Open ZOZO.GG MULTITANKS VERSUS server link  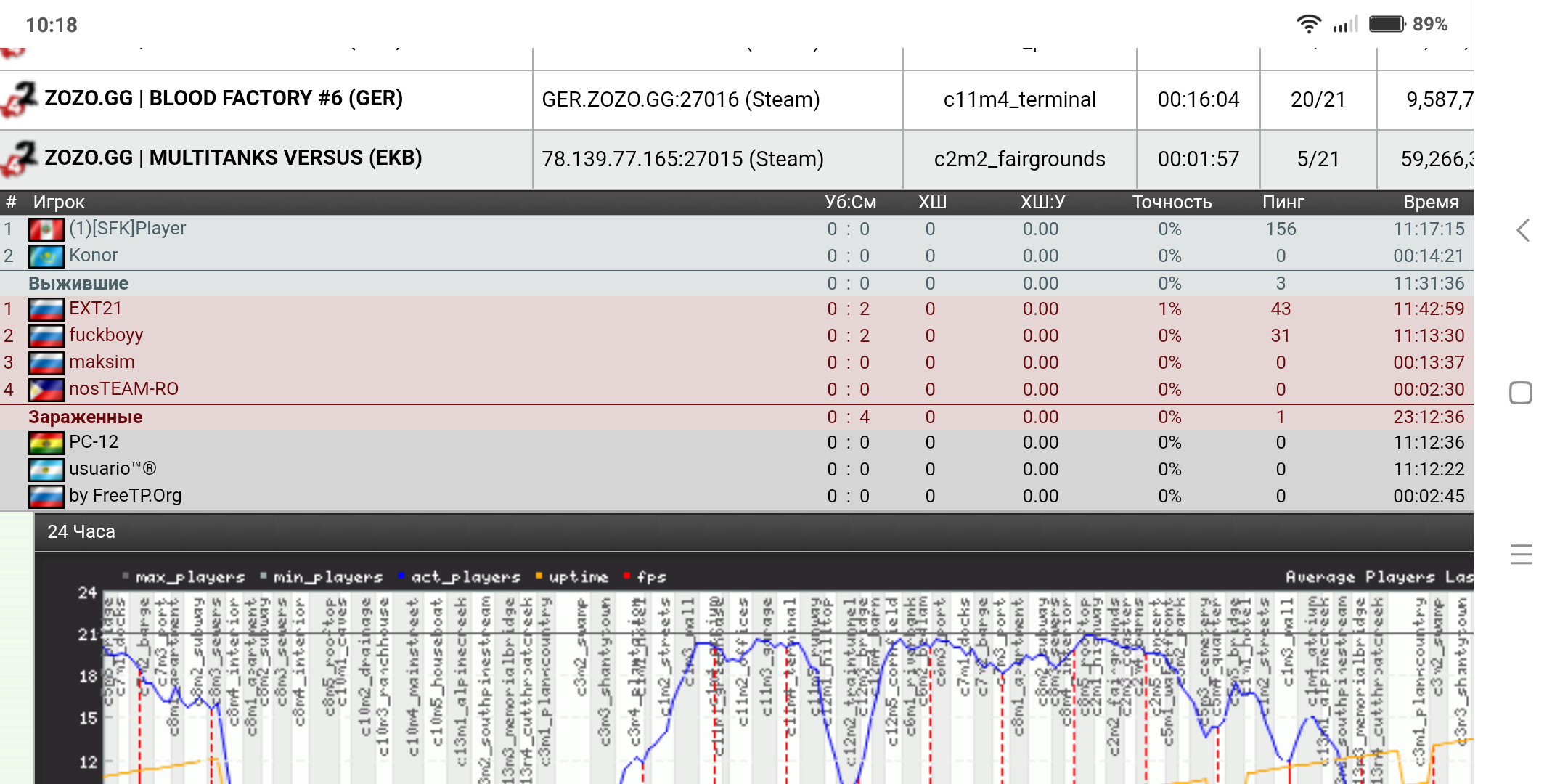coord(233,158)
